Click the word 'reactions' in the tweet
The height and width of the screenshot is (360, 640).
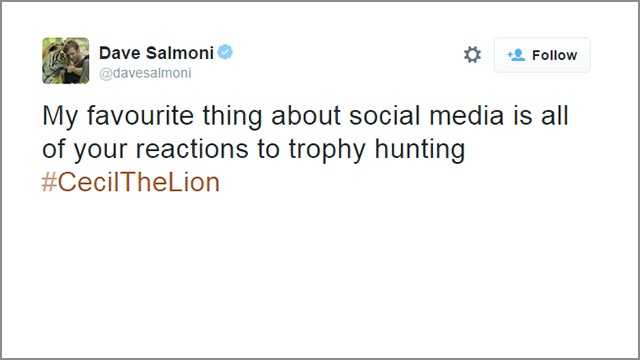tap(192, 149)
